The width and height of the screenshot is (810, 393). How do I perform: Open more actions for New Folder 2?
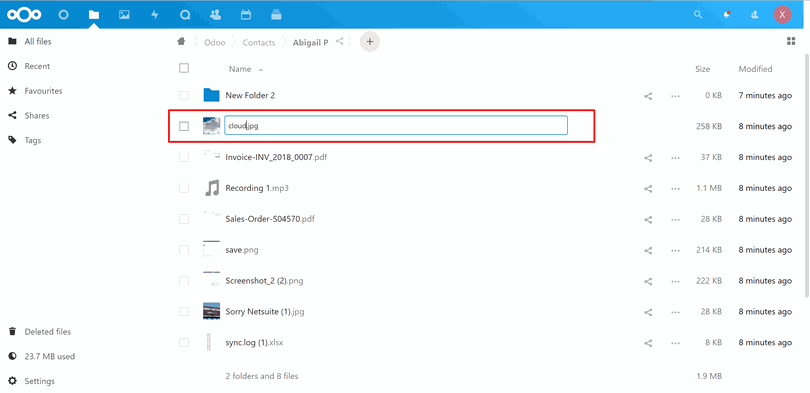tap(675, 96)
